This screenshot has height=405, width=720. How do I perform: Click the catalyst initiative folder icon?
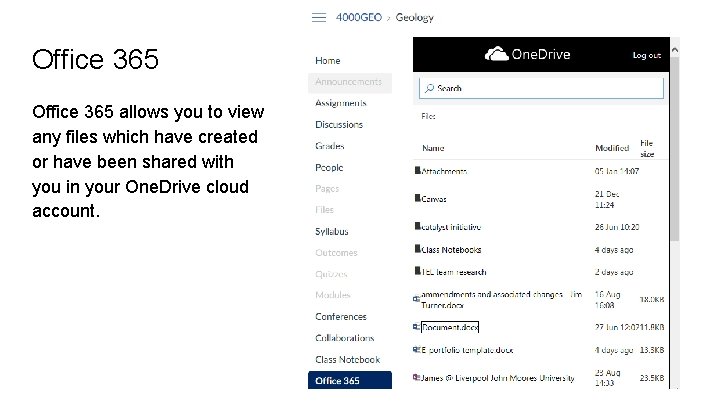click(417, 226)
